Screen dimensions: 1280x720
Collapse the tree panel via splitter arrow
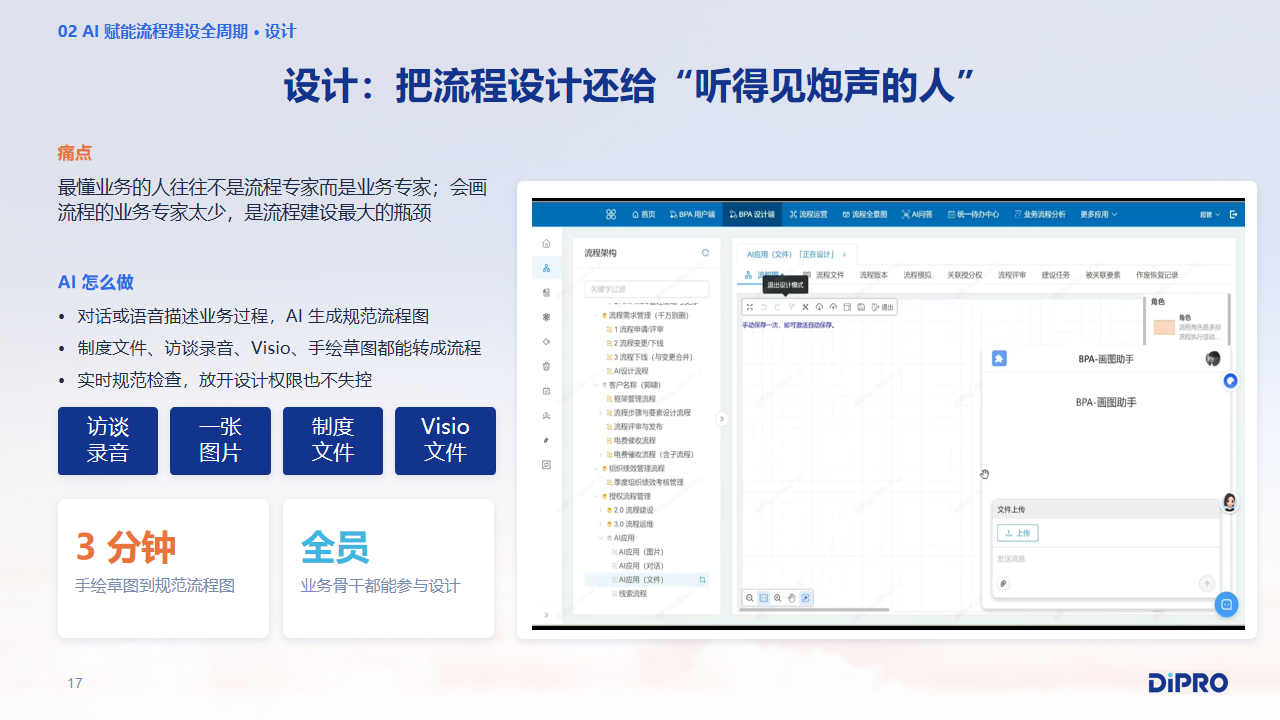point(722,419)
